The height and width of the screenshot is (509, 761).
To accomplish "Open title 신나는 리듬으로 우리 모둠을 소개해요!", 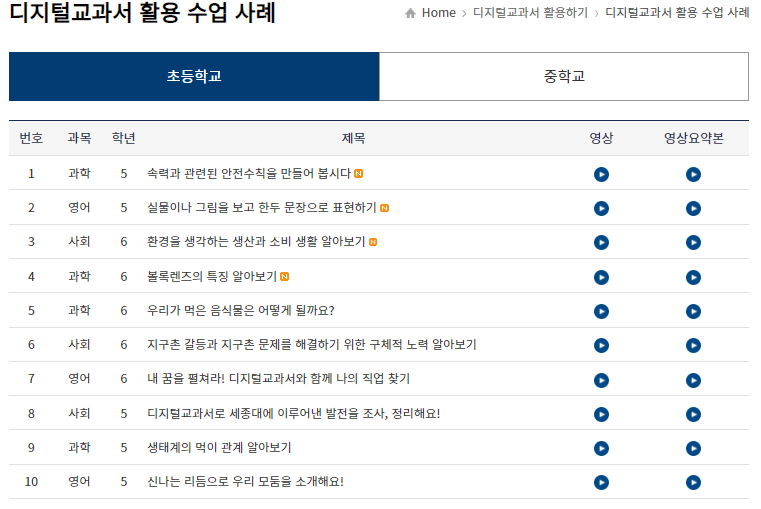I will [245, 481].
